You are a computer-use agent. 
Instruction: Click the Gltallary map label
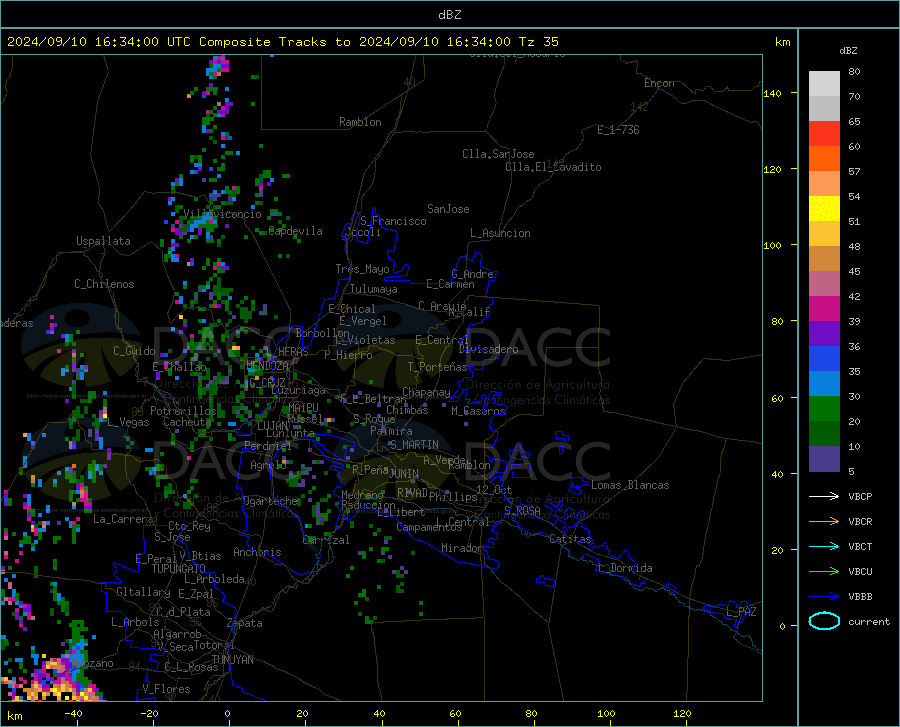(143, 592)
